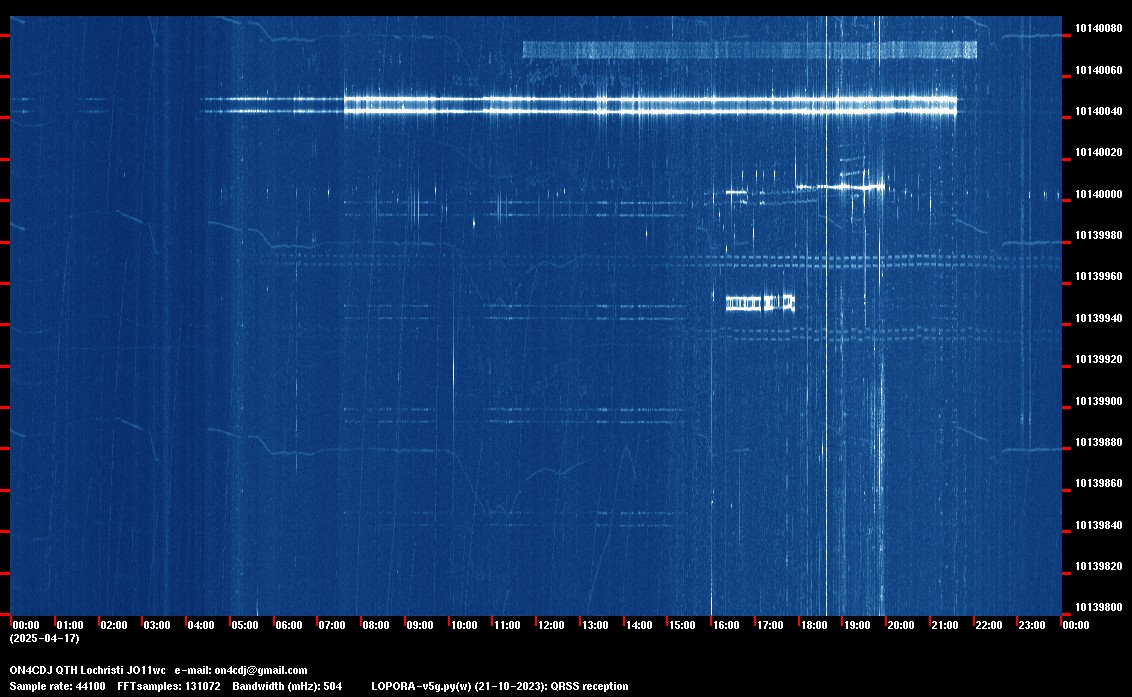
Task: Click the 08:00 time axis label
Action: click(x=376, y=625)
